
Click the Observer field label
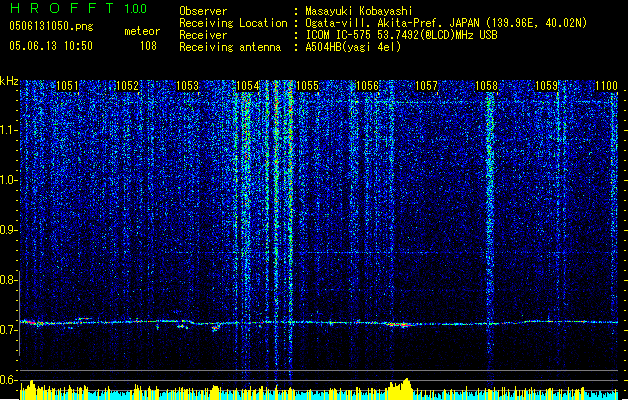(203, 11)
